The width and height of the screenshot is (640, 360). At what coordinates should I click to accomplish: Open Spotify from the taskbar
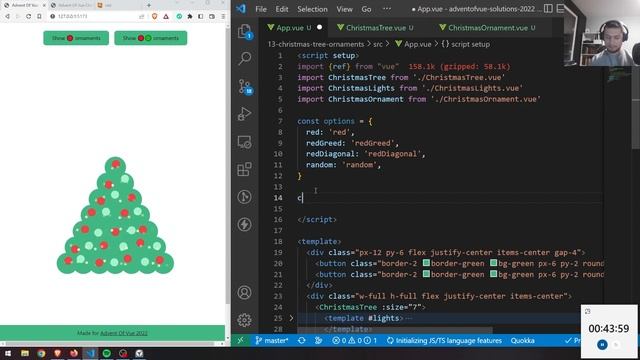coord(107,353)
